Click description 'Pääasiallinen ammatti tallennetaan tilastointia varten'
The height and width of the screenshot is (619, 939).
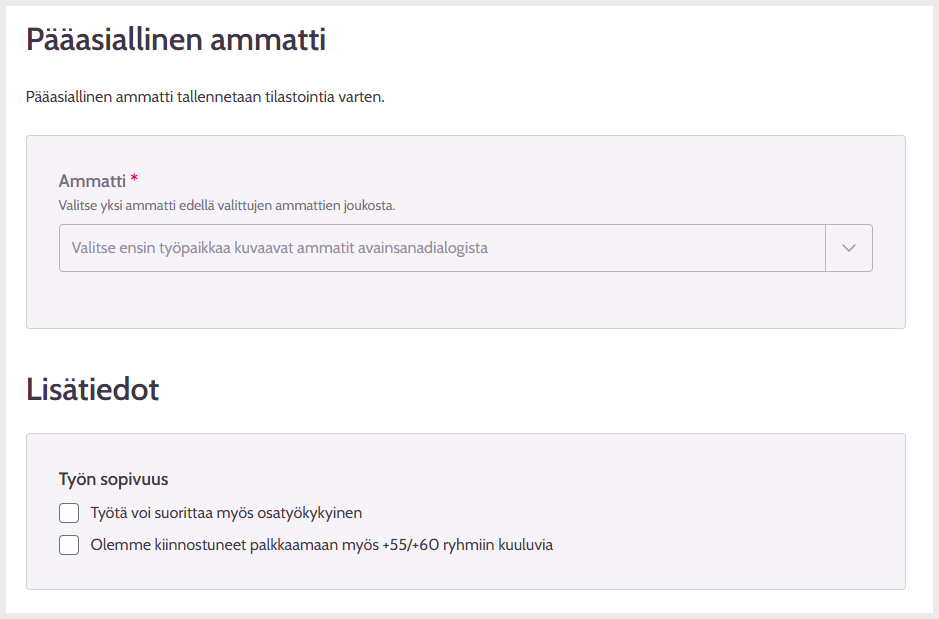click(x=205, y=97)
